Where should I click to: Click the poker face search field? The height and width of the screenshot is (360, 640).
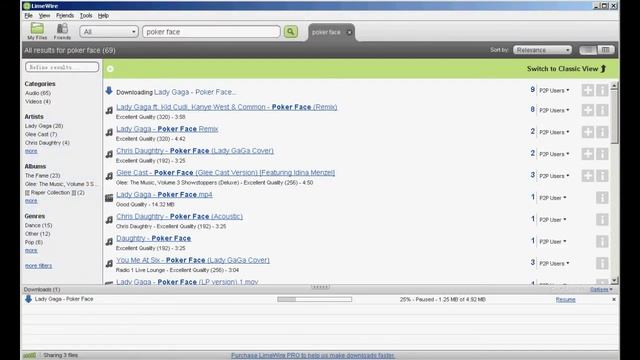211,31
